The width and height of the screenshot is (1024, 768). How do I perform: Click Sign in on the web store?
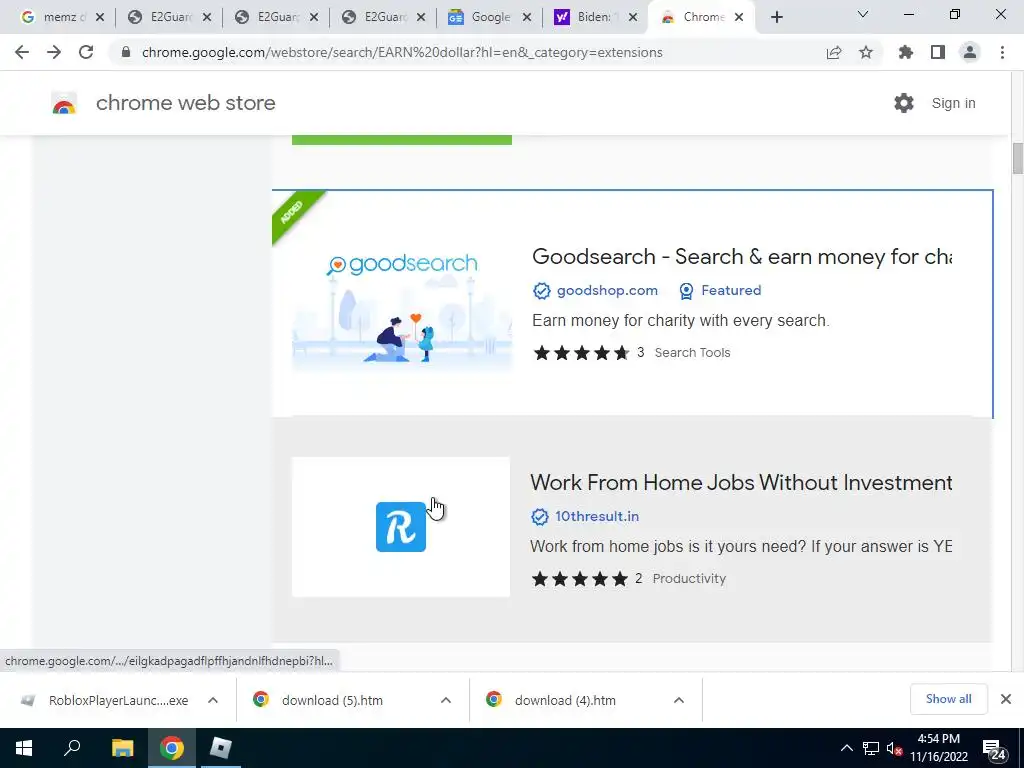tap(953, 103)
